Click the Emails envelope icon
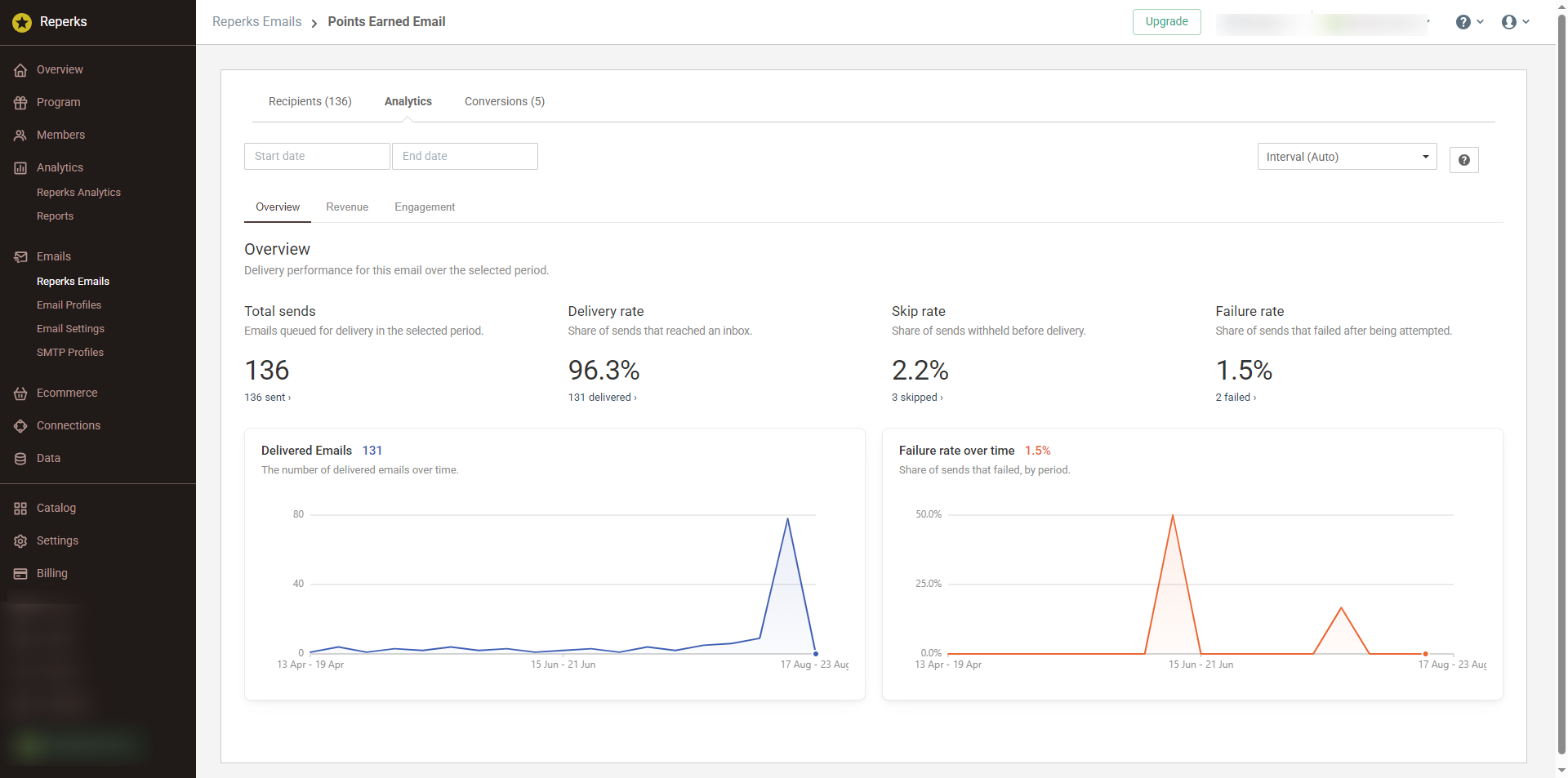This screenshot has height=778, width=1568. (x=20, y=257)
